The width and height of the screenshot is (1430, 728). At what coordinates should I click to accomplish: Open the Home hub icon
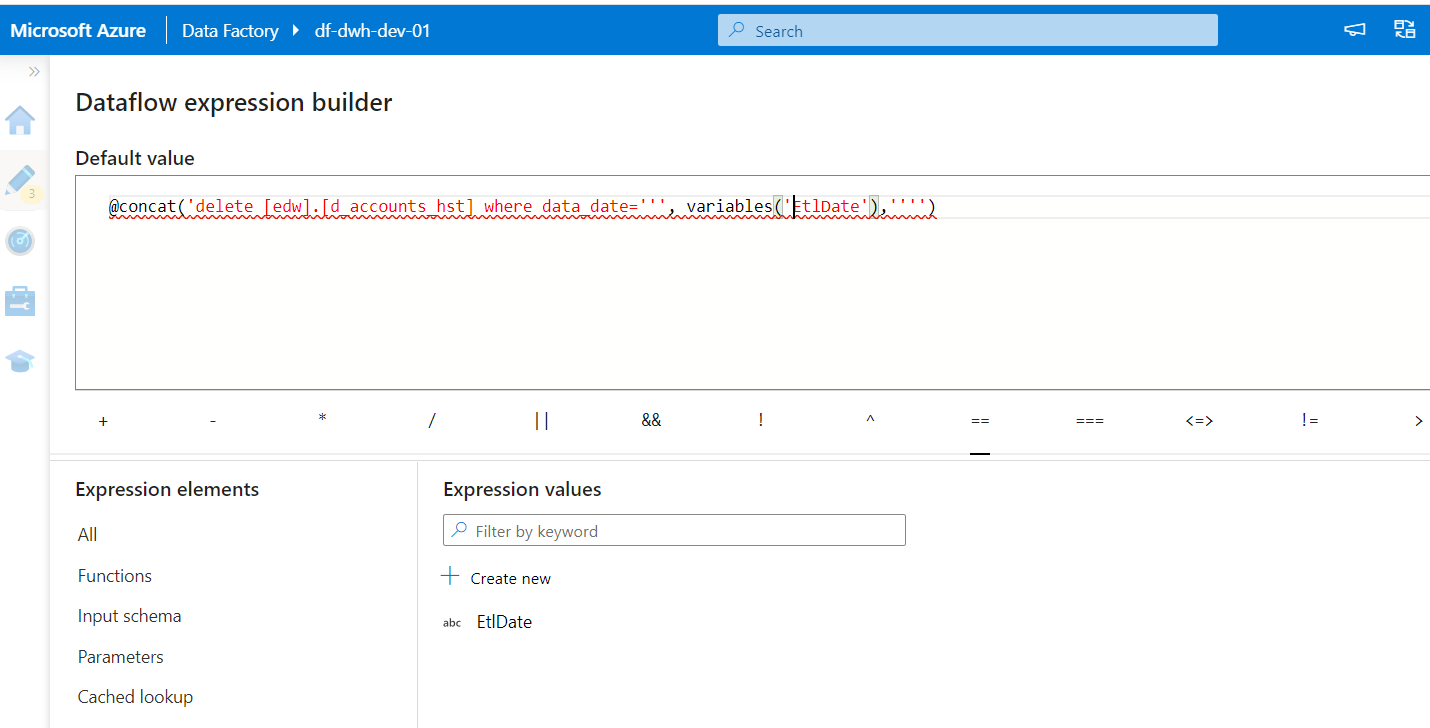tap(20, 120)
